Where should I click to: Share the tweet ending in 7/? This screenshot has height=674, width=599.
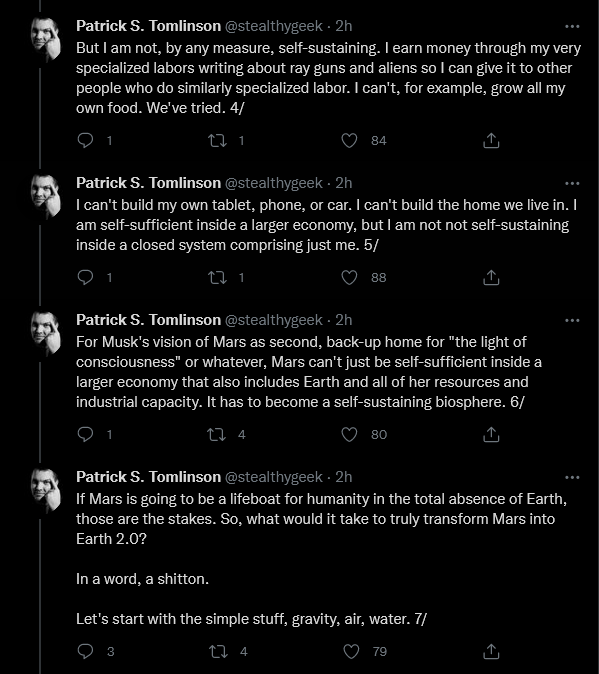[491, 651]
